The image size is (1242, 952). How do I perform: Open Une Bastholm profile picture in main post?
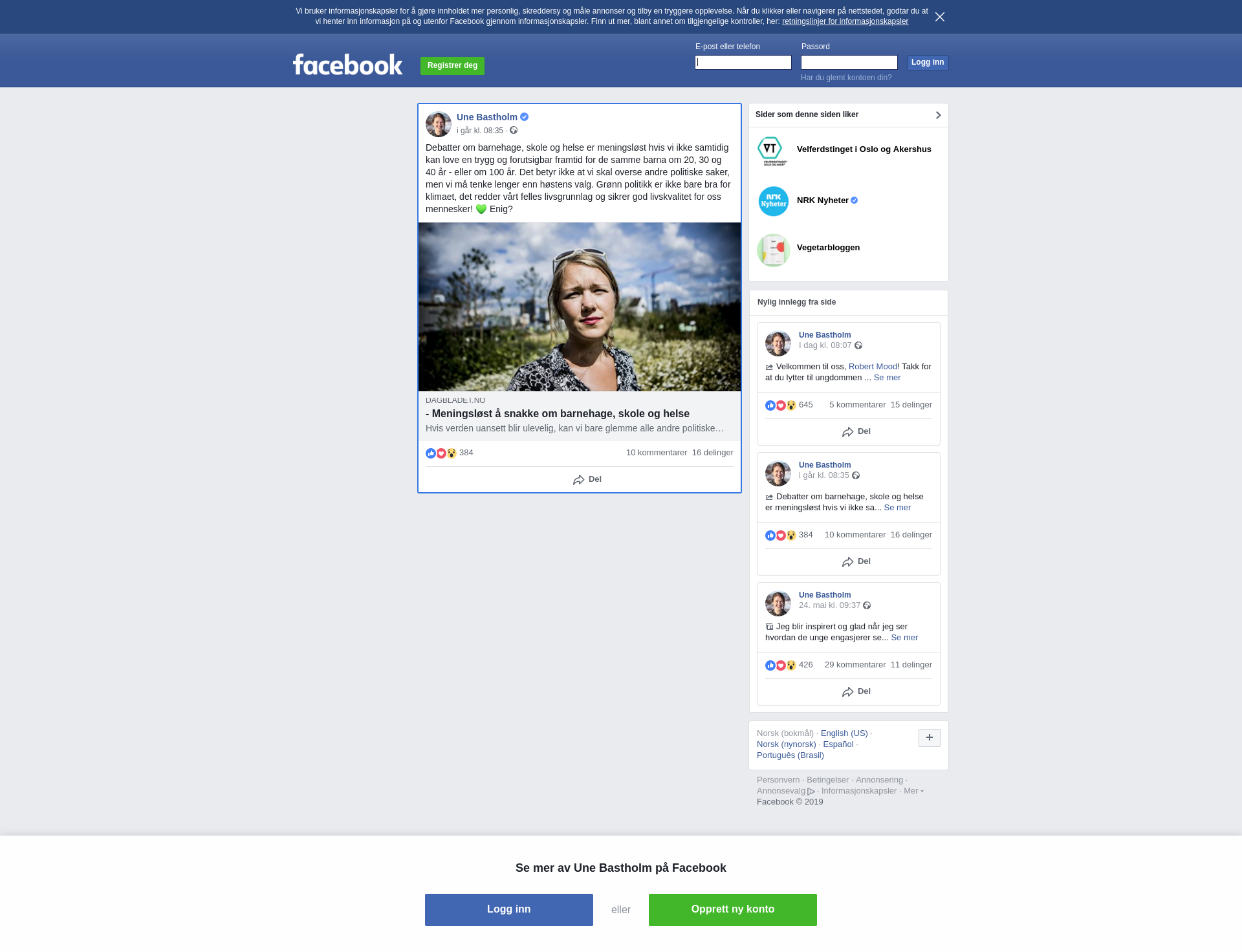[x=439, y=124]
